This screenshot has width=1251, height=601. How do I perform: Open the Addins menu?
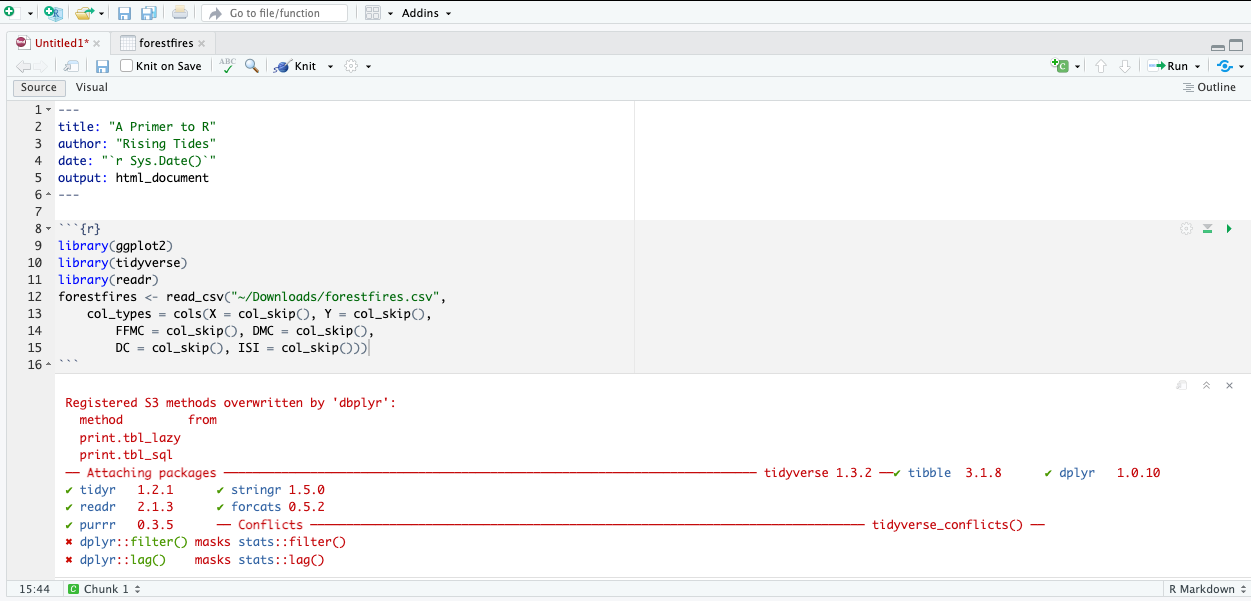[x=426, y=13]
